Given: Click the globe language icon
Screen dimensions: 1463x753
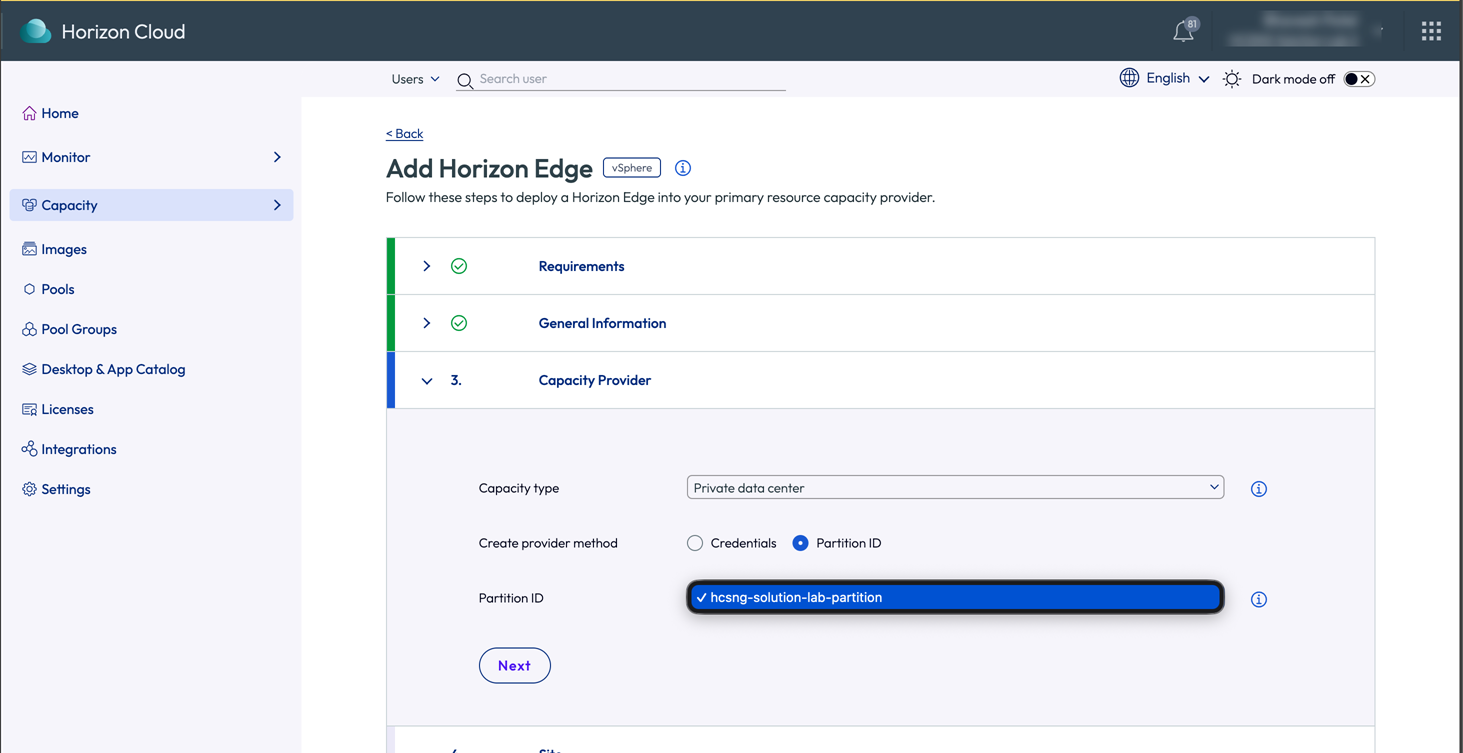Looking at the screenshot, I should pyautogui.click(x=1129, y=78).
